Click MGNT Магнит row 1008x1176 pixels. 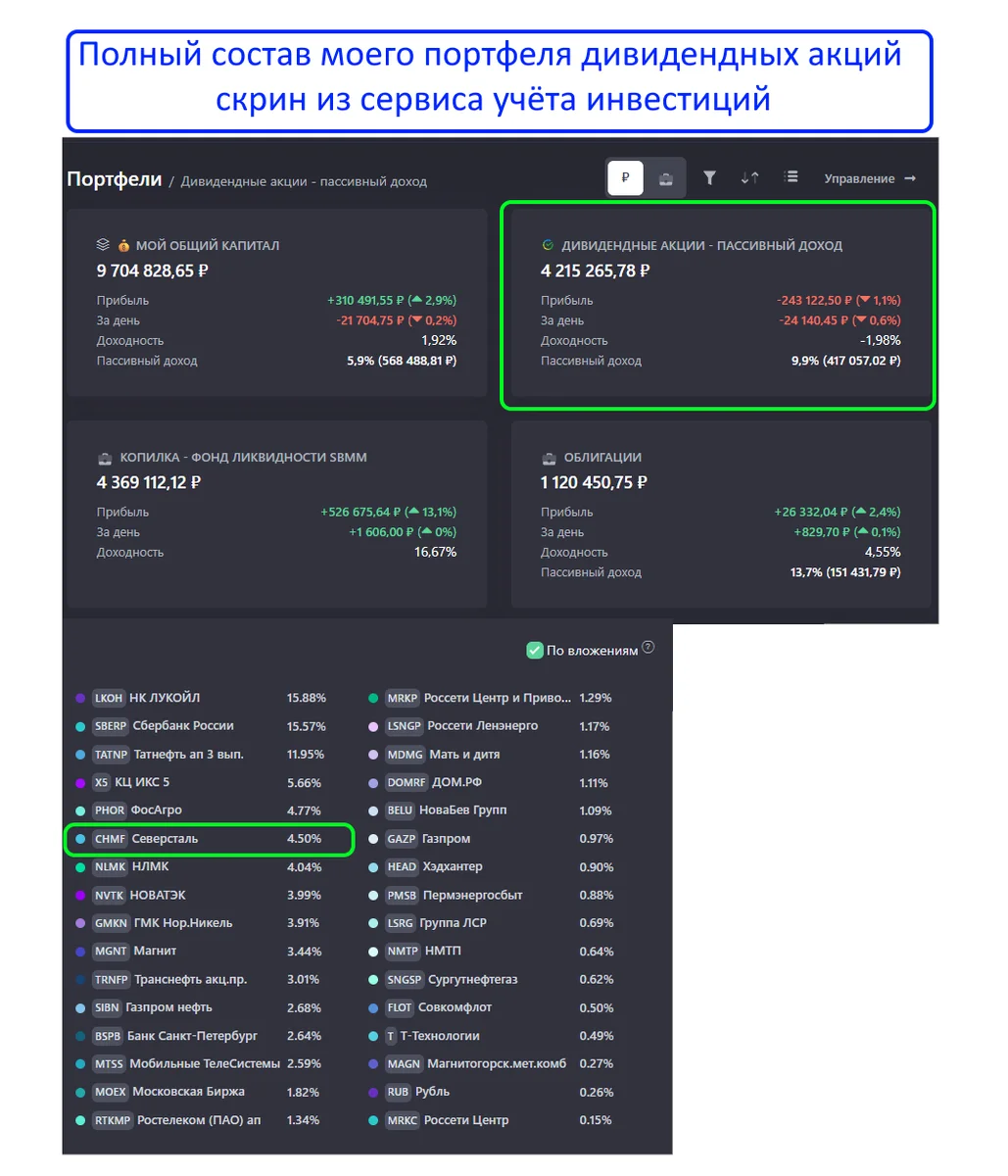tap(200, 951)
